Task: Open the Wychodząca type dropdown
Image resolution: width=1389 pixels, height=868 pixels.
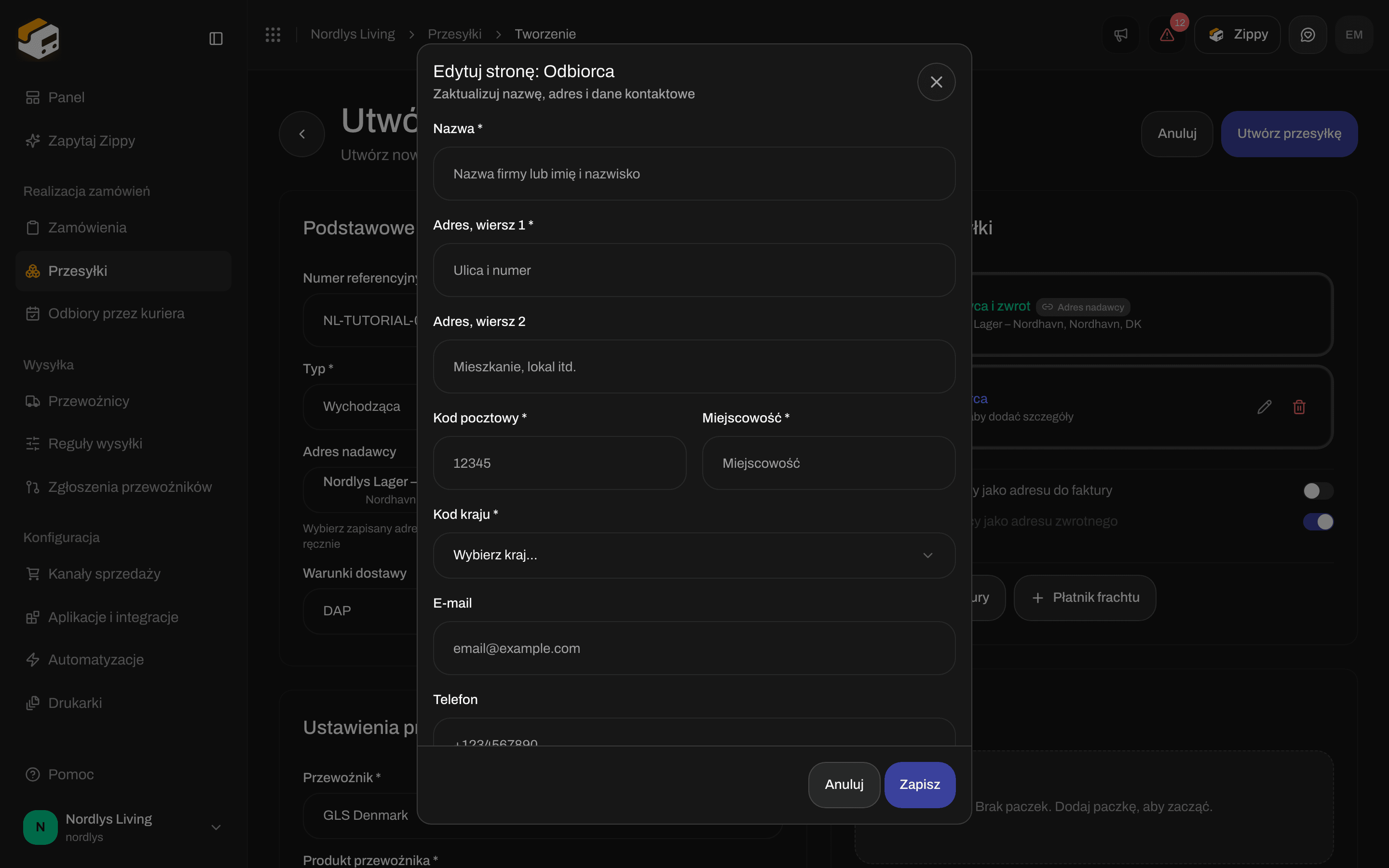Action: click(360, 407)
